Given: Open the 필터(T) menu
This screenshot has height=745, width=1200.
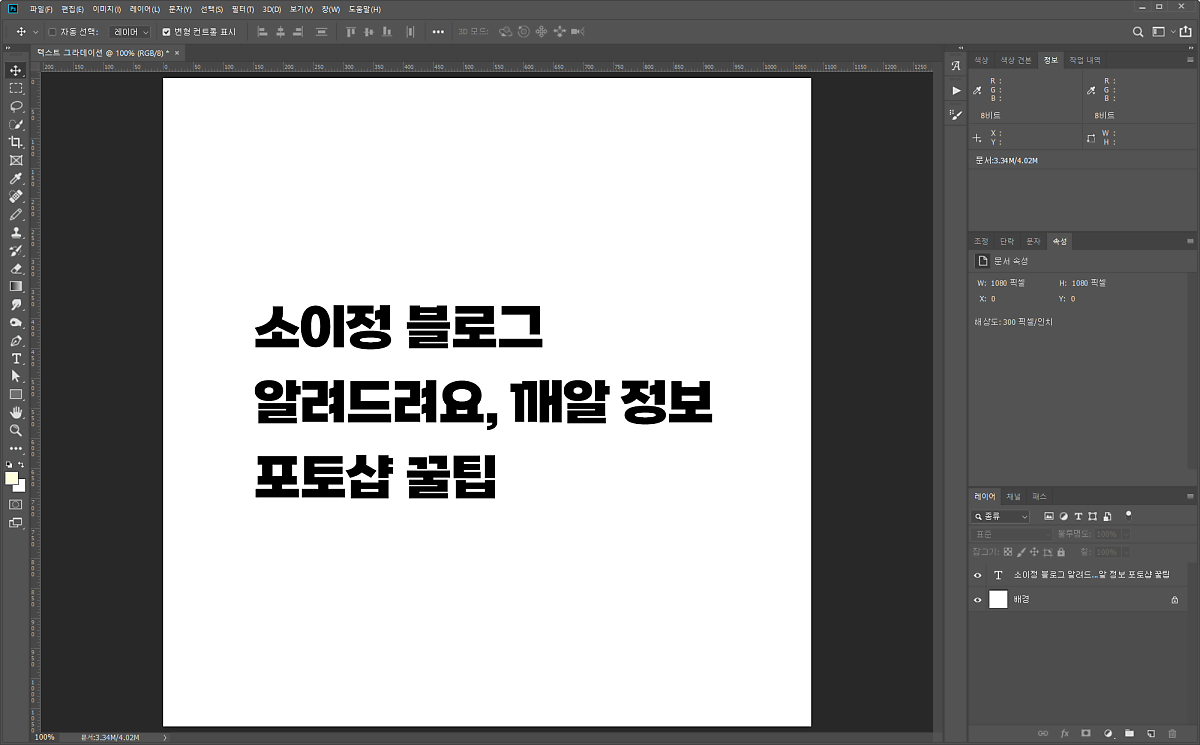Looking at the screenshot, I should [242, 9].
